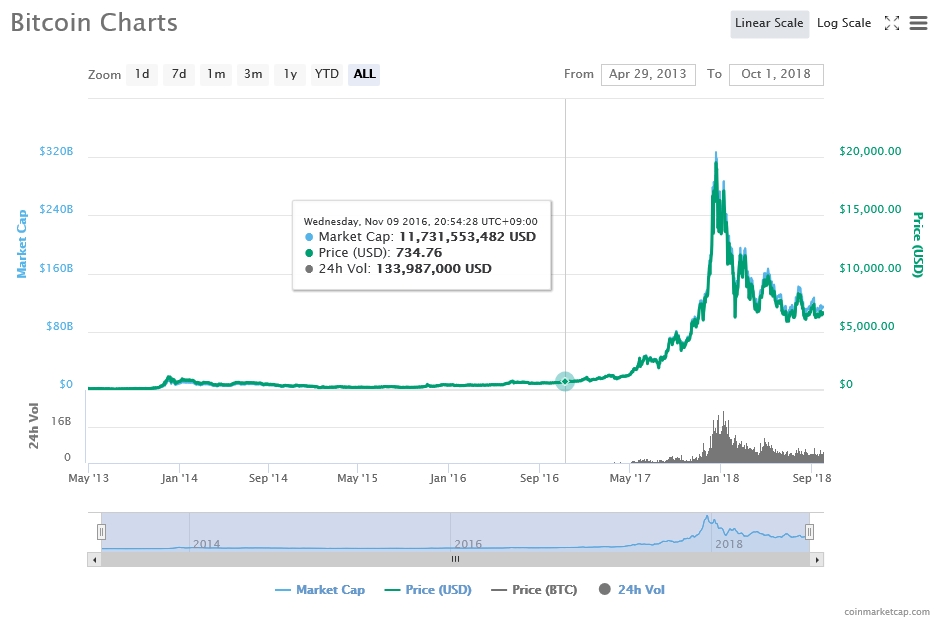Toggle fullscreen chart view icon

(892, 23)
